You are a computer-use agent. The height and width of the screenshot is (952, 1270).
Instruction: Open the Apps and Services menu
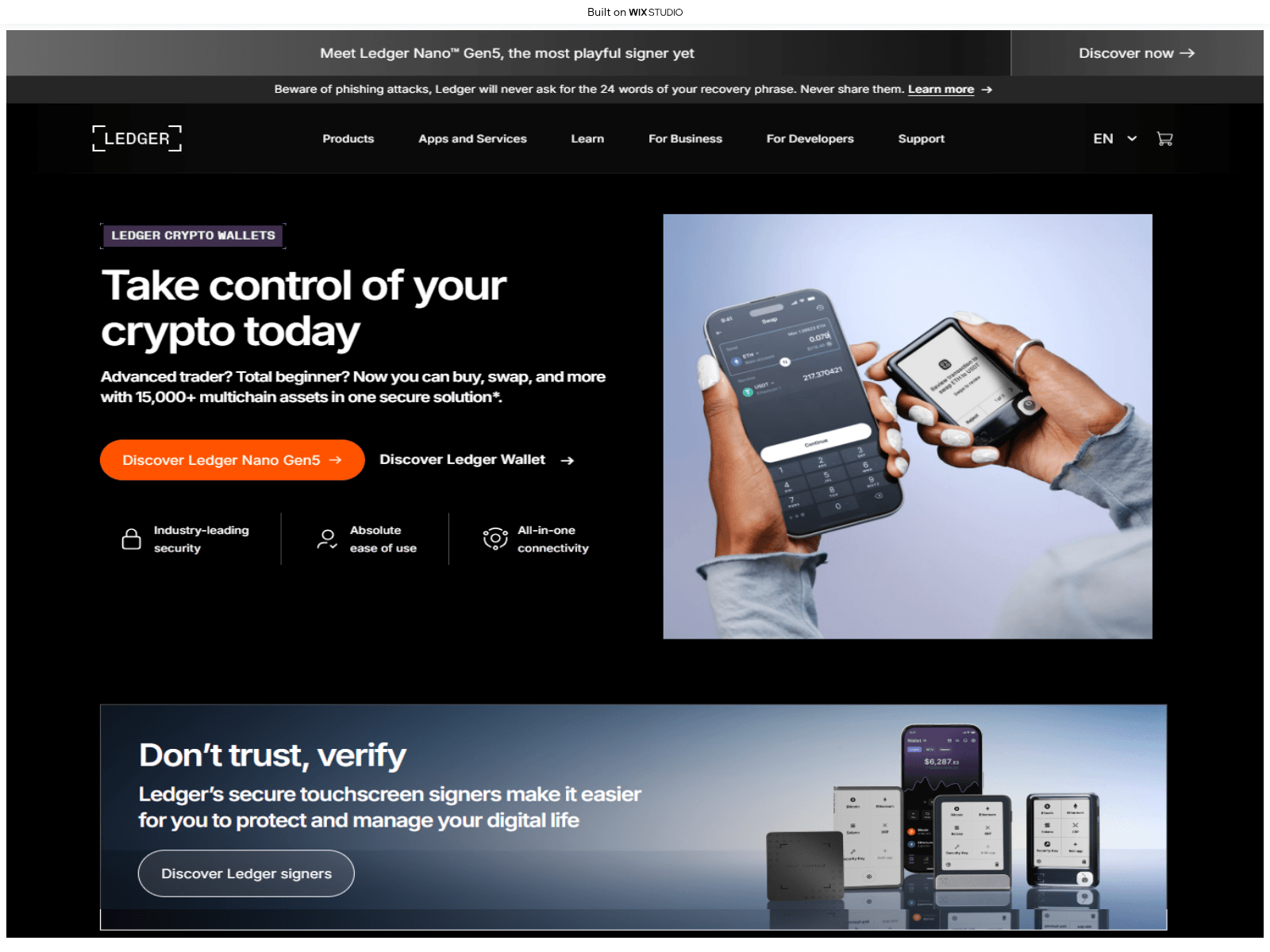(472, 139)
